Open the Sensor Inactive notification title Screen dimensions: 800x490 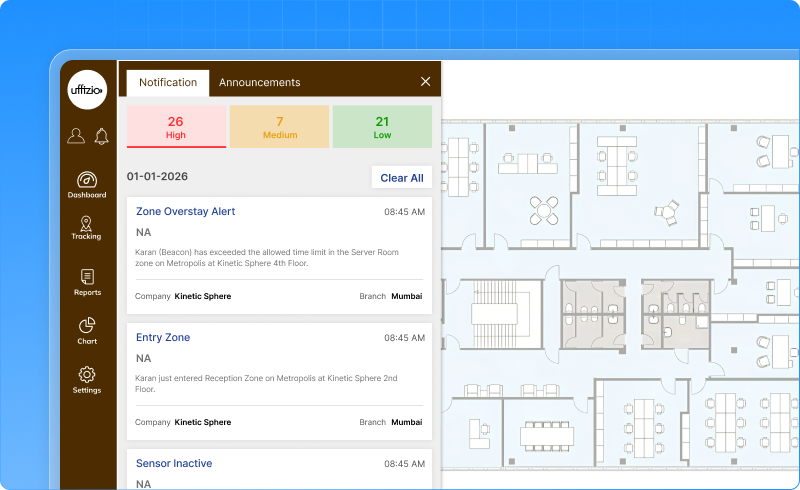[x=174, y=464]
